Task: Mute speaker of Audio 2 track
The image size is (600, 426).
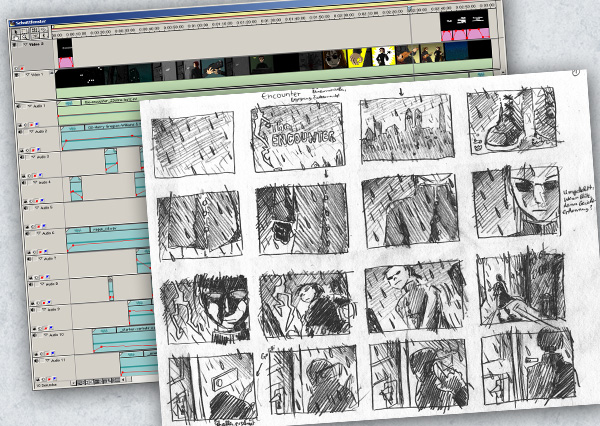Action: pos(20,132)
